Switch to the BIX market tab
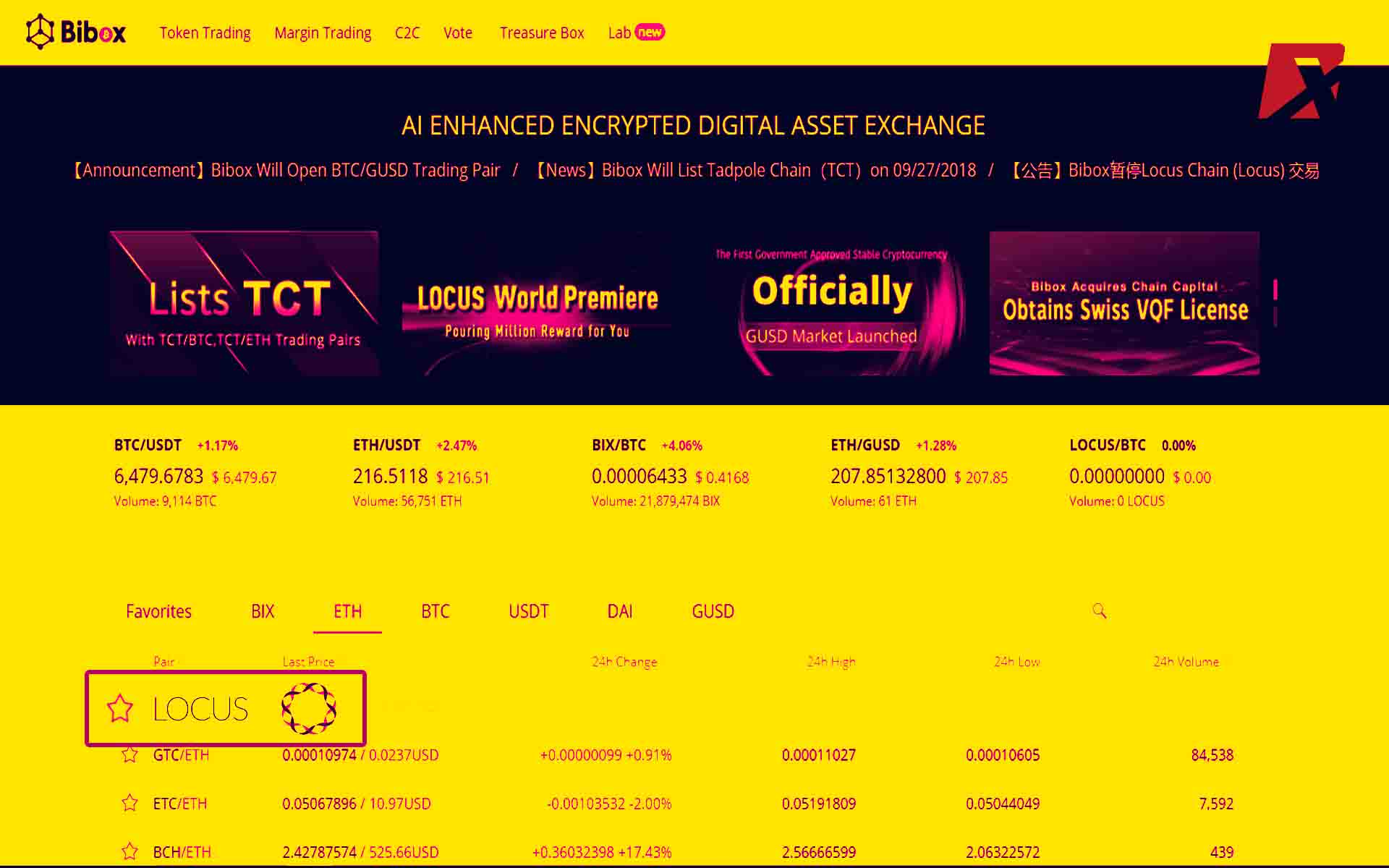This screenshot has width=1389, height=868. 263,611
